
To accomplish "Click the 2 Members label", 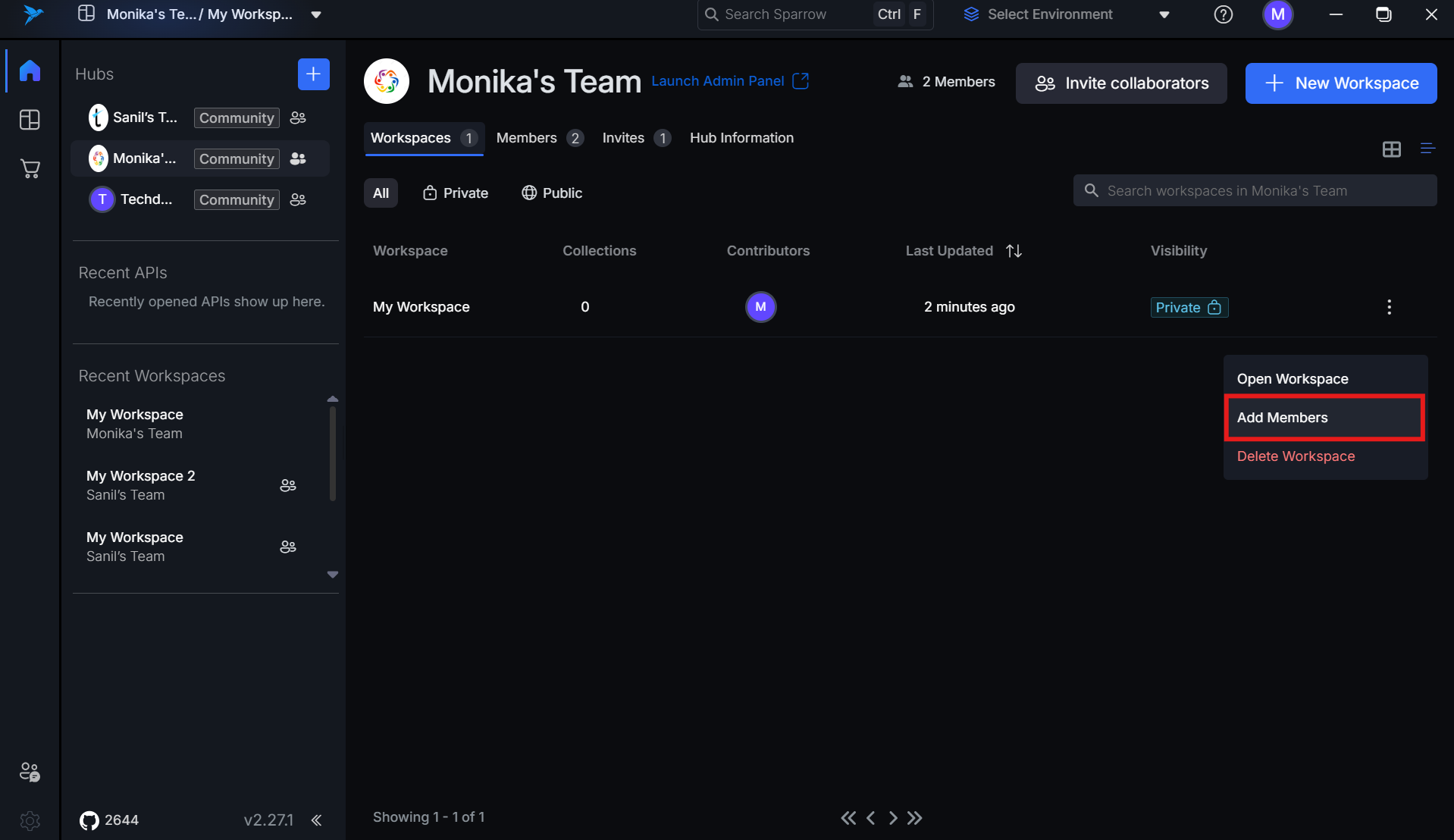I will (x=946, y=82).
